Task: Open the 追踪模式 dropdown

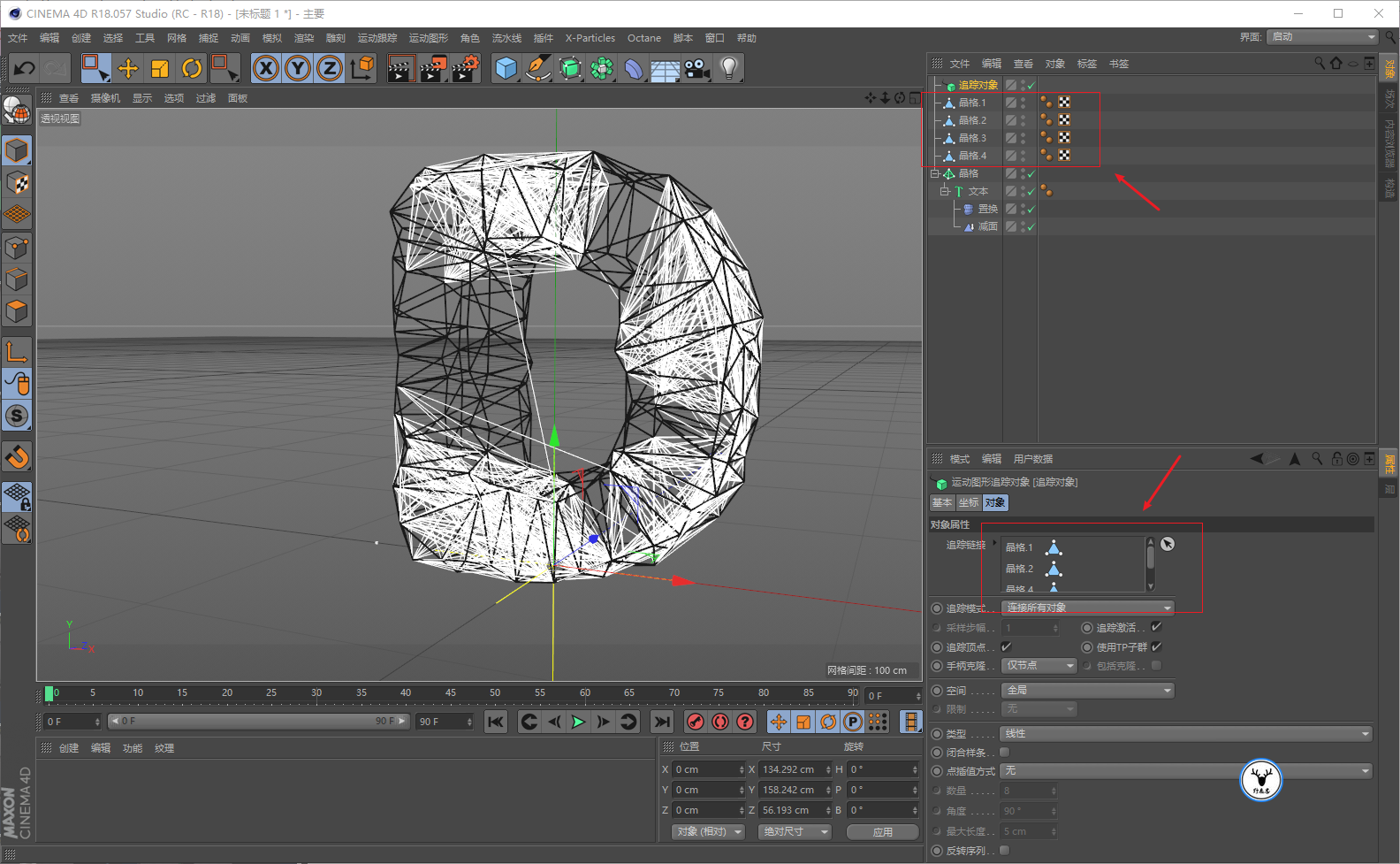Action: pyautogui.click(x=1087, y=608)
